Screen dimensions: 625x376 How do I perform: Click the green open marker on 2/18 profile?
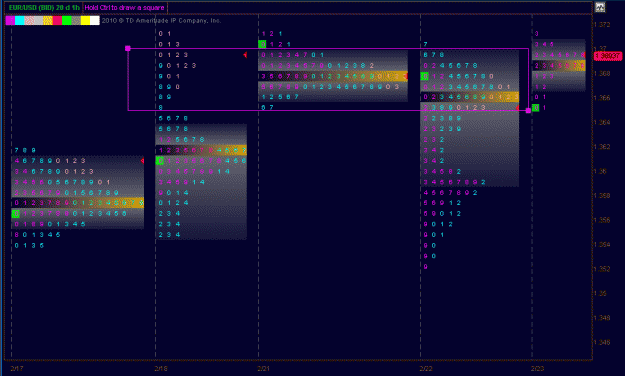(159, 161)
